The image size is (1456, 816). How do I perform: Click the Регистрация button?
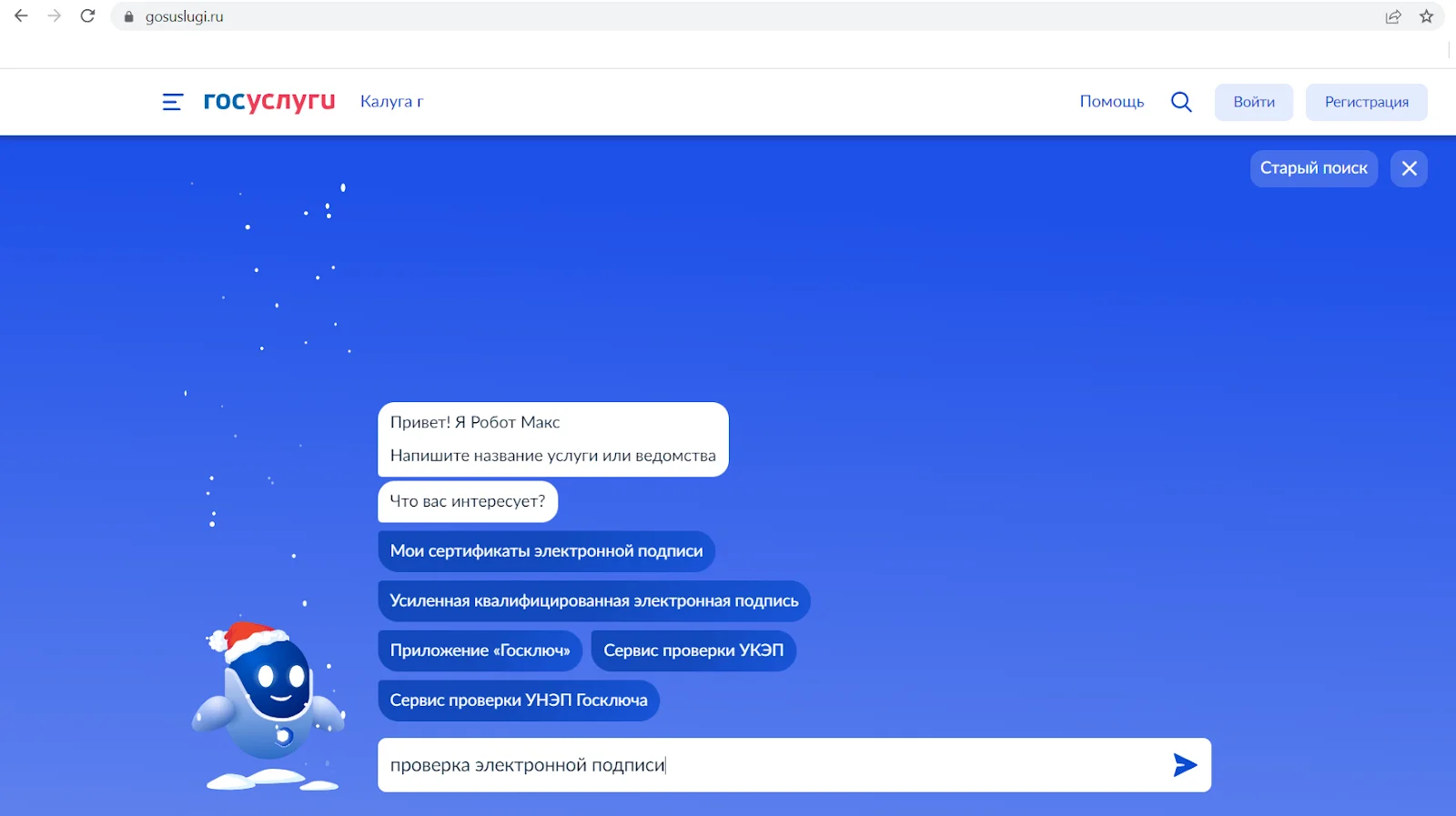click(1366, 102)
